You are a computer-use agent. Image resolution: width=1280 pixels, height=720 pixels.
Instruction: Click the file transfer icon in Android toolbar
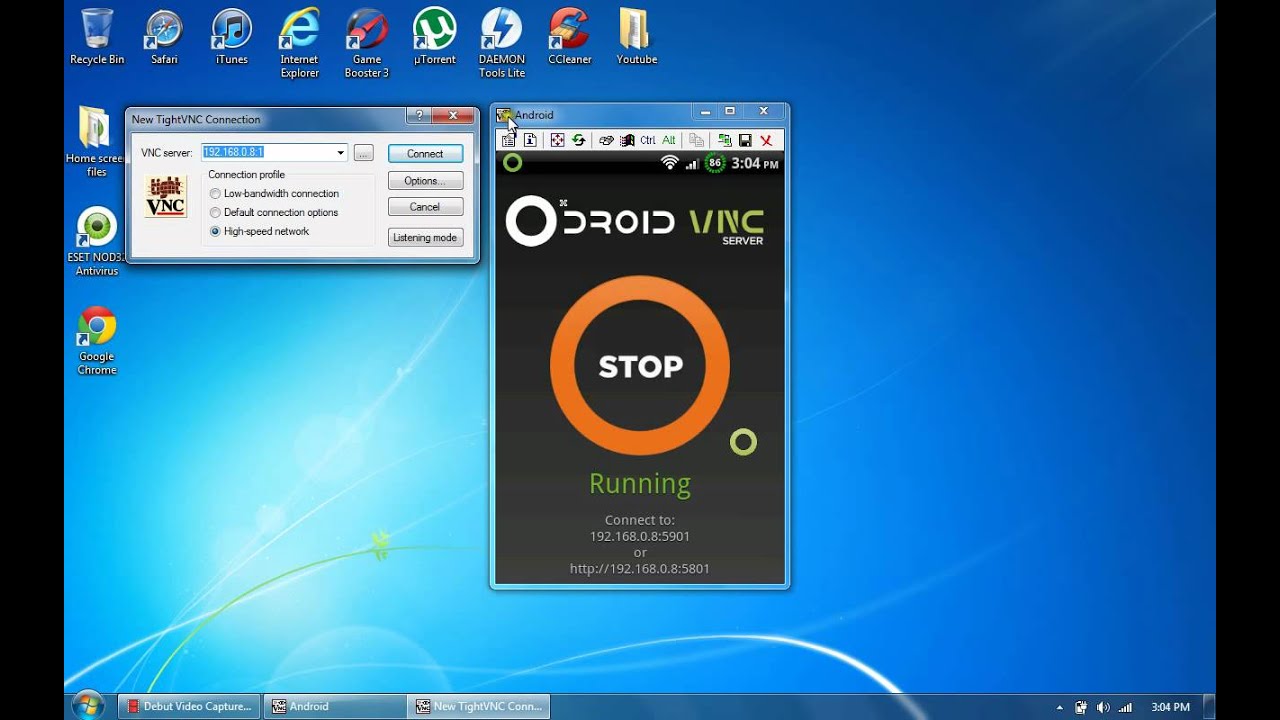click(x=696, y=140)
